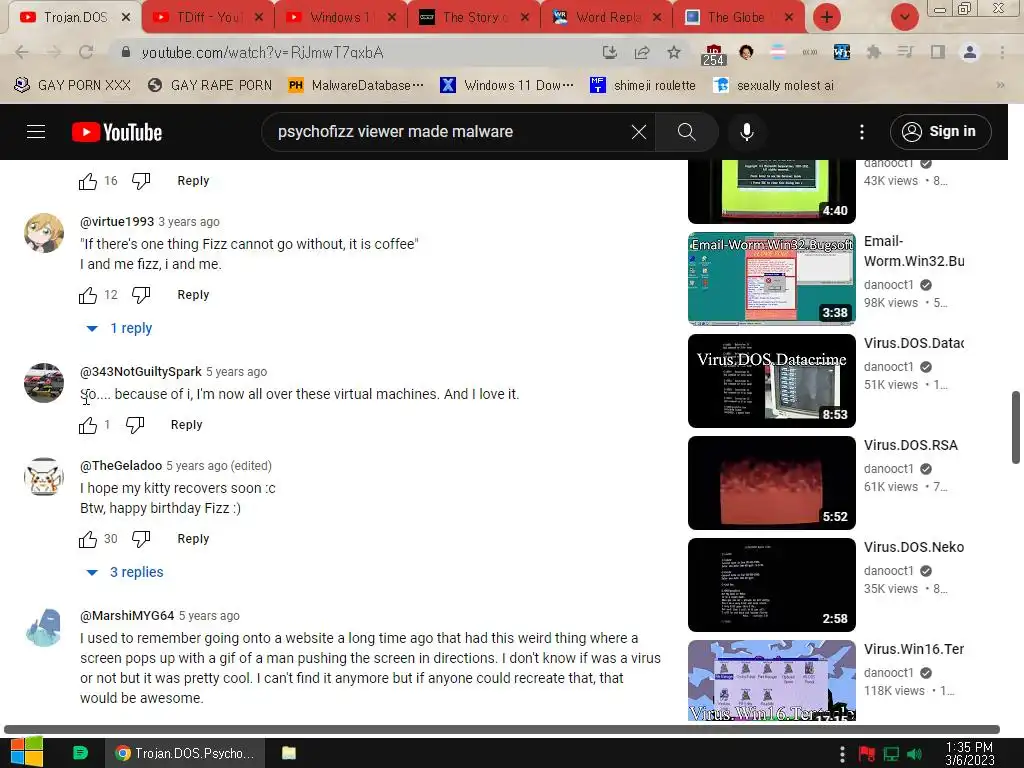Image resolution: width=1024 pixels, height=768 pixels.
Task: Select Chrome Trojan.DOS.Psycho taskbar item
Action: [x=184, y=753]
